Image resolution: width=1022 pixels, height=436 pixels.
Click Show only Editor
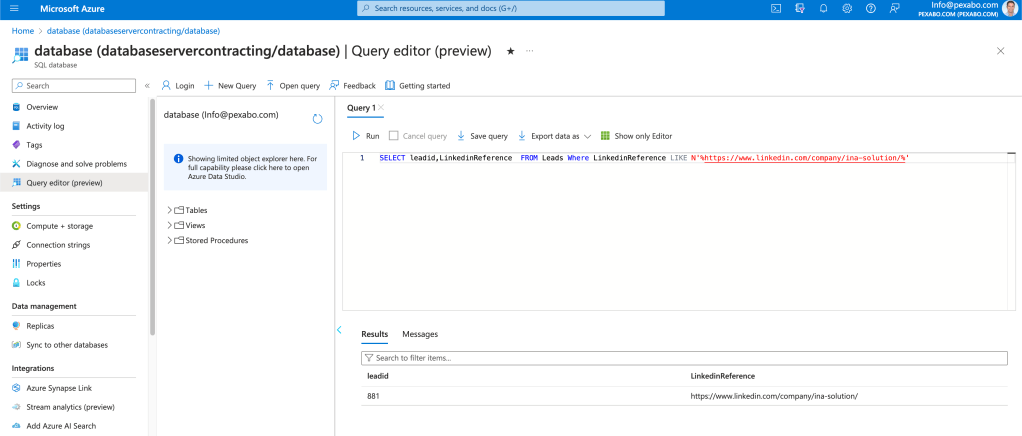[x=636, y=136]
